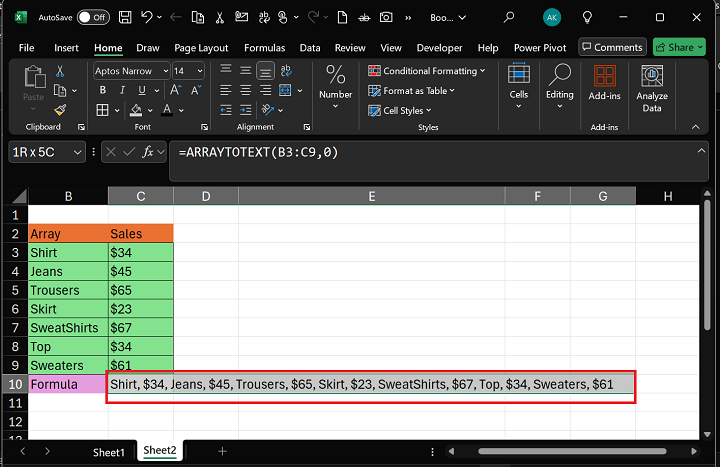Image resolution: width=720 pixels, height=467 pixels.
Task: Click the Comments button
Action: tap(611, 47)
